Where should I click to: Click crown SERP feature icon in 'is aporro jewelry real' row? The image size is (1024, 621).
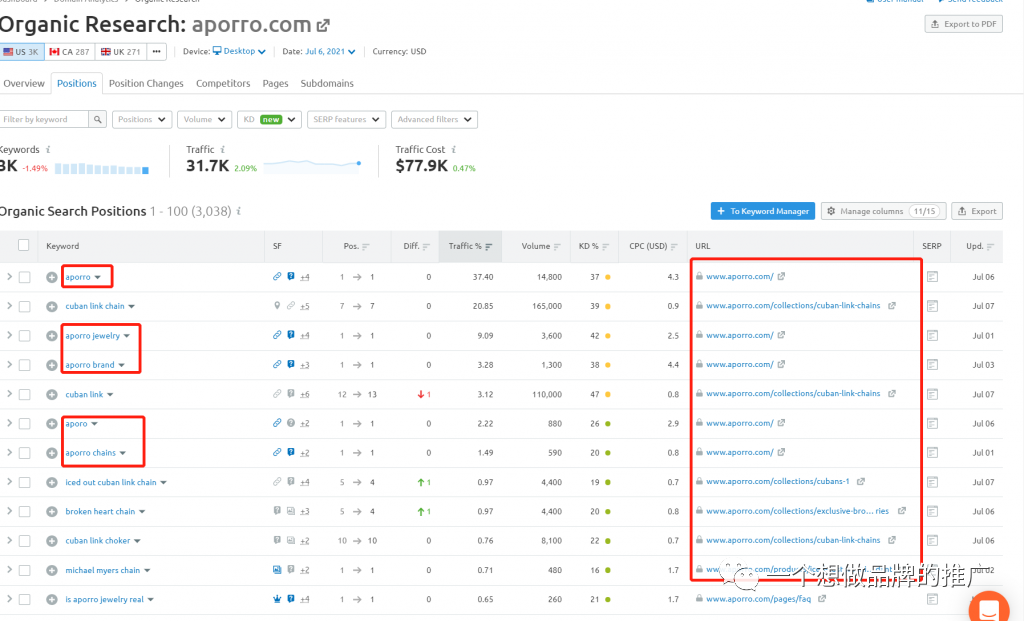[277, 599]
